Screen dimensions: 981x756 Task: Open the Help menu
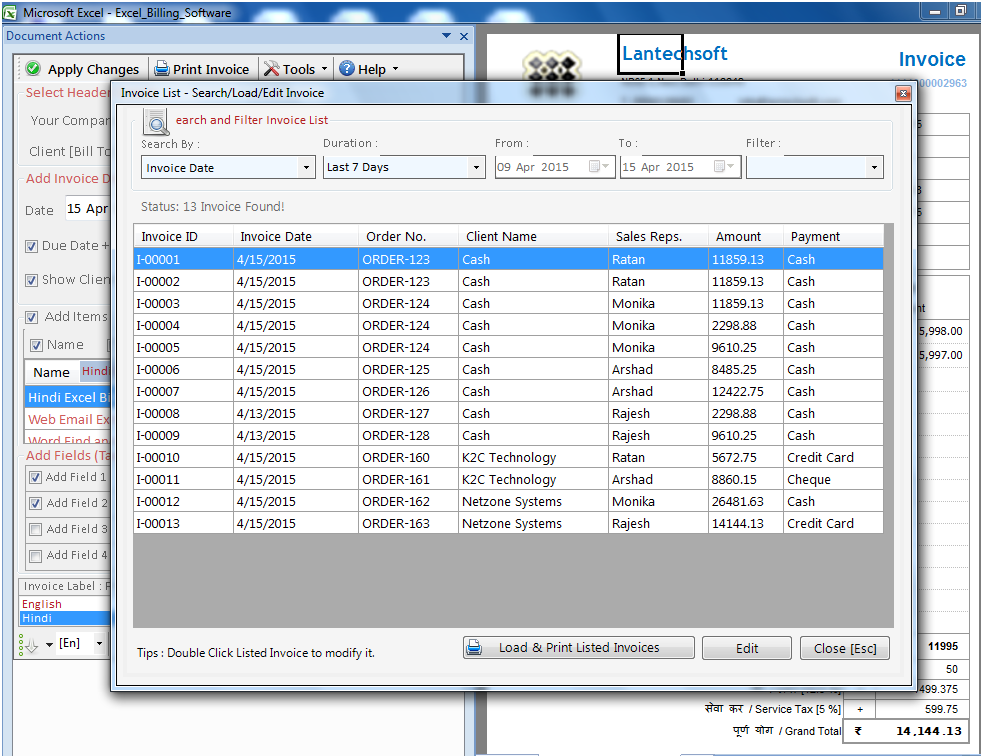click(369, 69)
